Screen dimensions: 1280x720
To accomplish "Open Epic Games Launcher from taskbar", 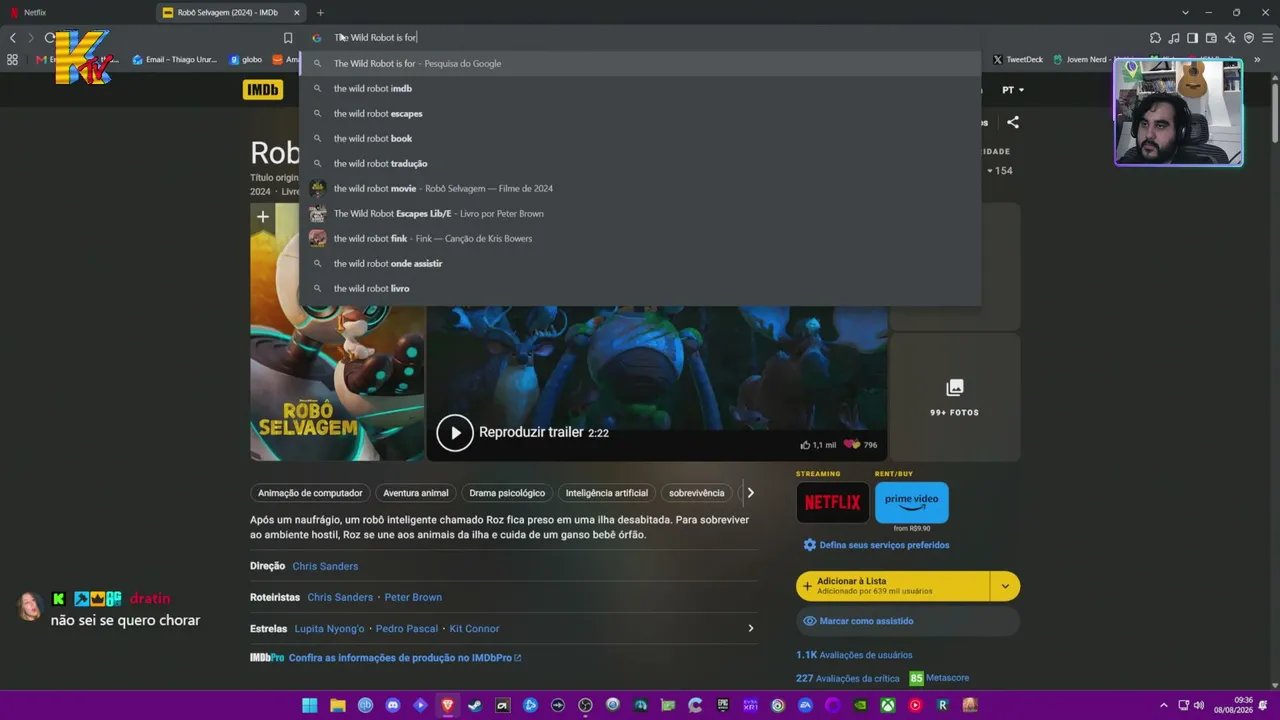I will [723, 705].
